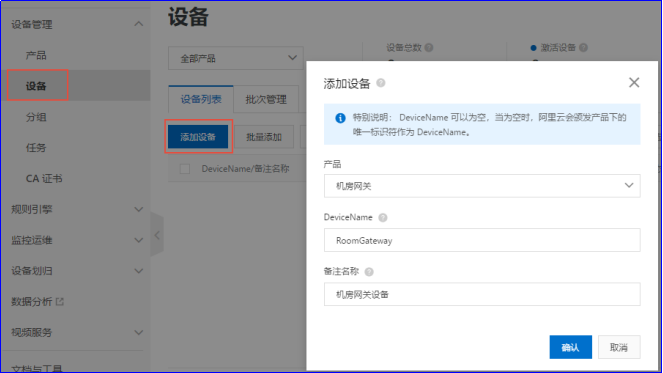Click info icon in 特别说明 notice
Screen dimensions: 663x373
340,118
